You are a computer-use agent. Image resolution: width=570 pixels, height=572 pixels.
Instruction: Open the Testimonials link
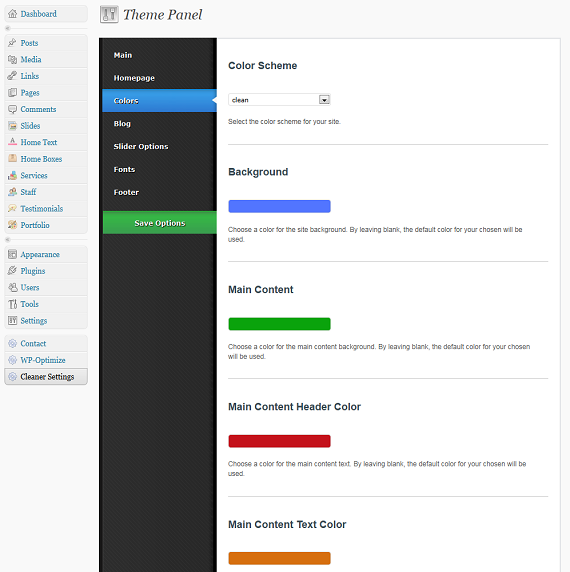(42, 209)
